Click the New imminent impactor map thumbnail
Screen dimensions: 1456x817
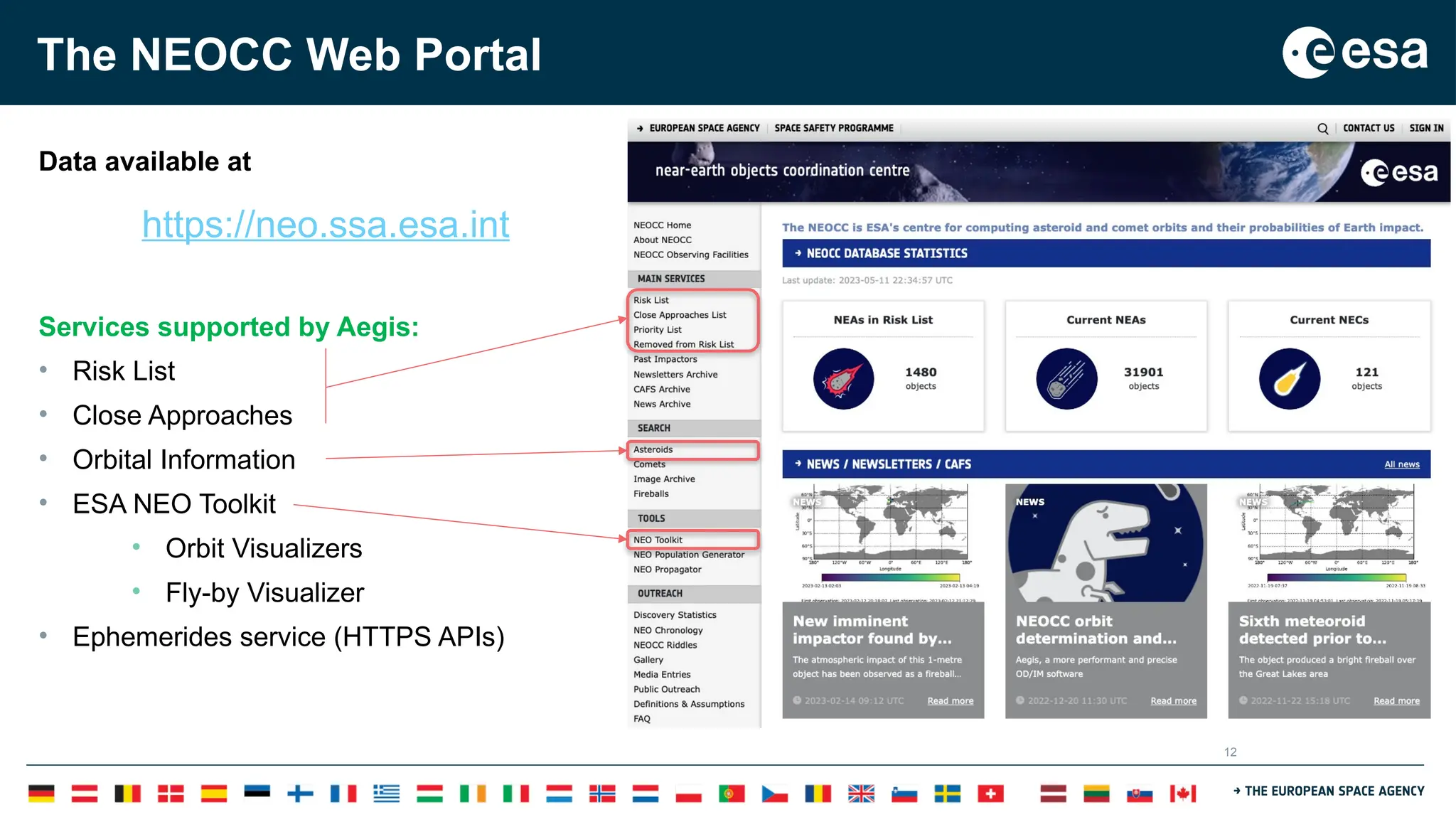point(883,543)
